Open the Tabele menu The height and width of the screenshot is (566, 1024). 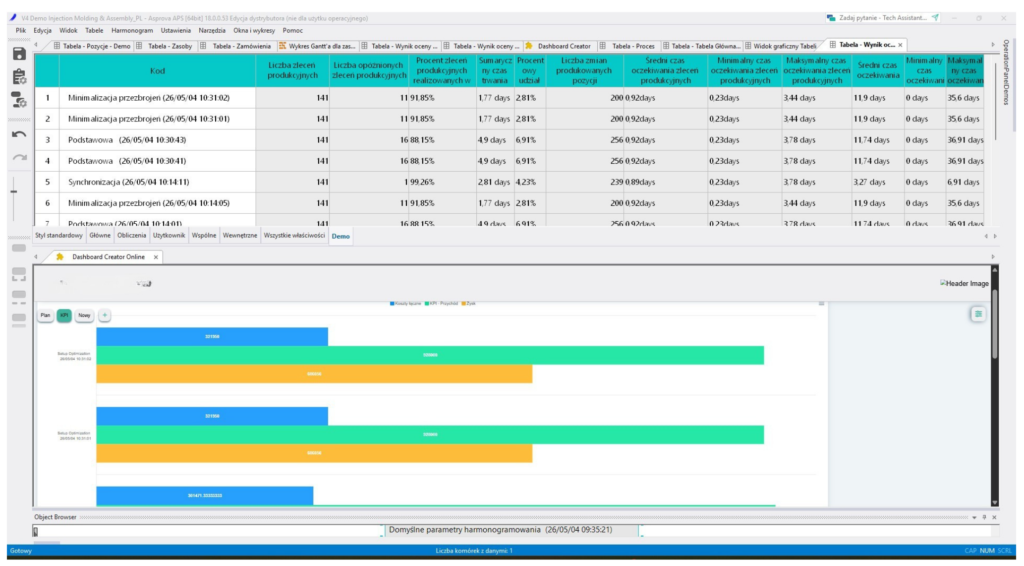point(94,31)
